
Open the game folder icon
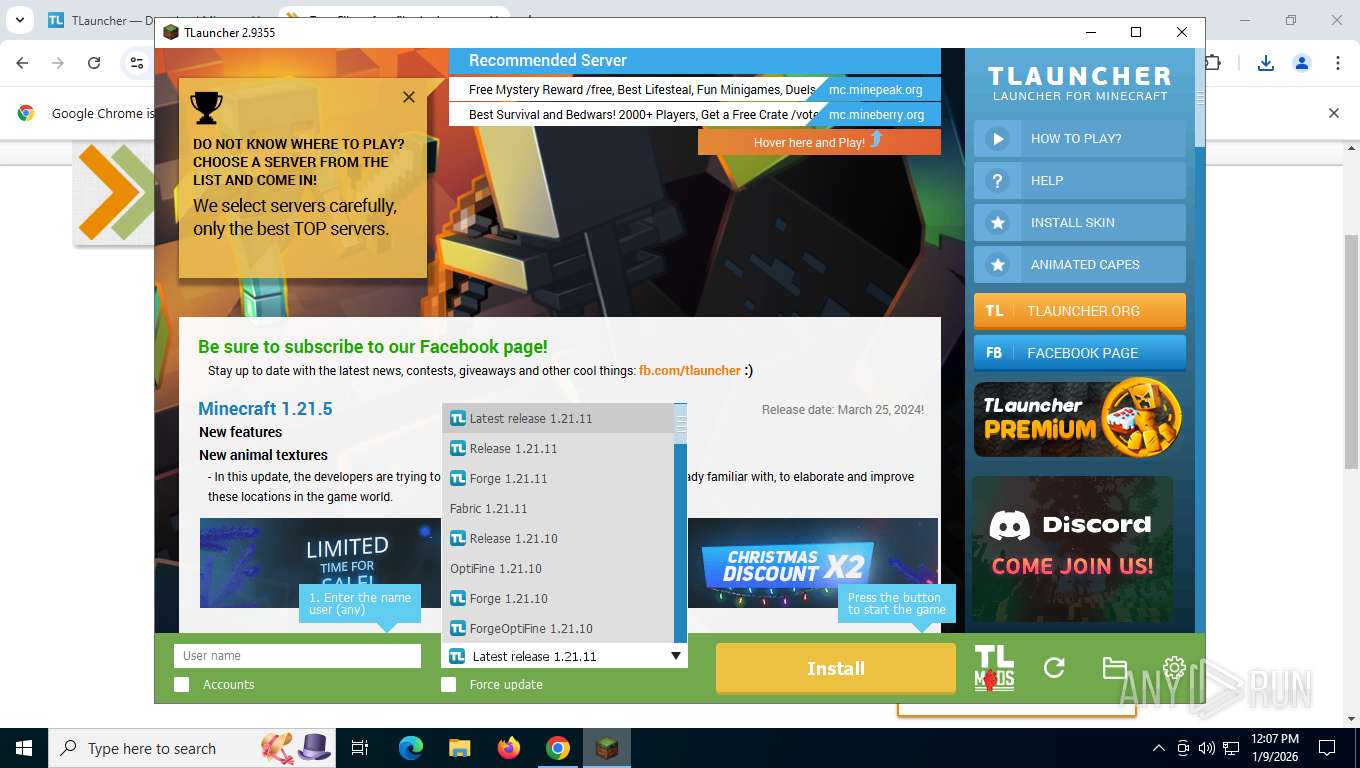(1115, 668)
